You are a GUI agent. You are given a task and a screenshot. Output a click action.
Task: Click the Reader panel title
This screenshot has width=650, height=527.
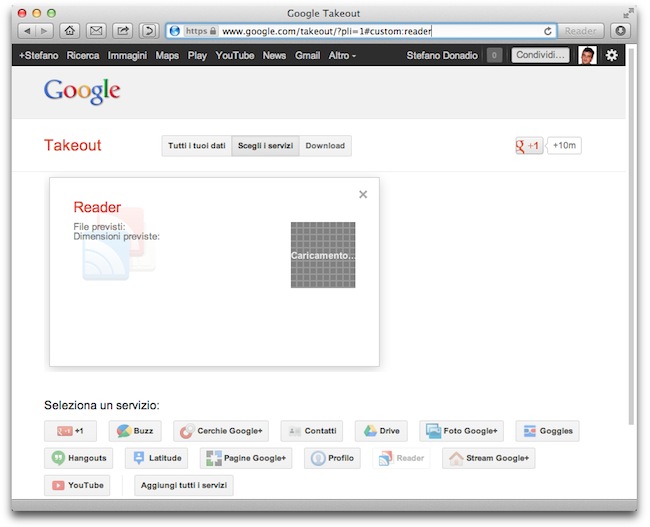(x=97, y=207)
